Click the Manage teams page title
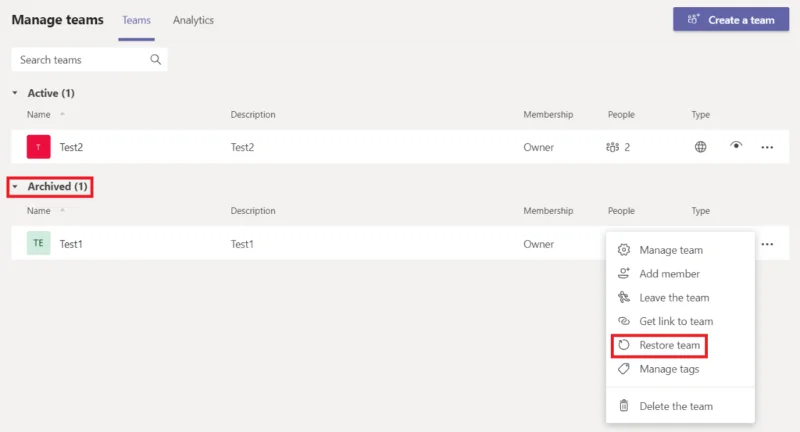800x432 pixels. (57, 20)
